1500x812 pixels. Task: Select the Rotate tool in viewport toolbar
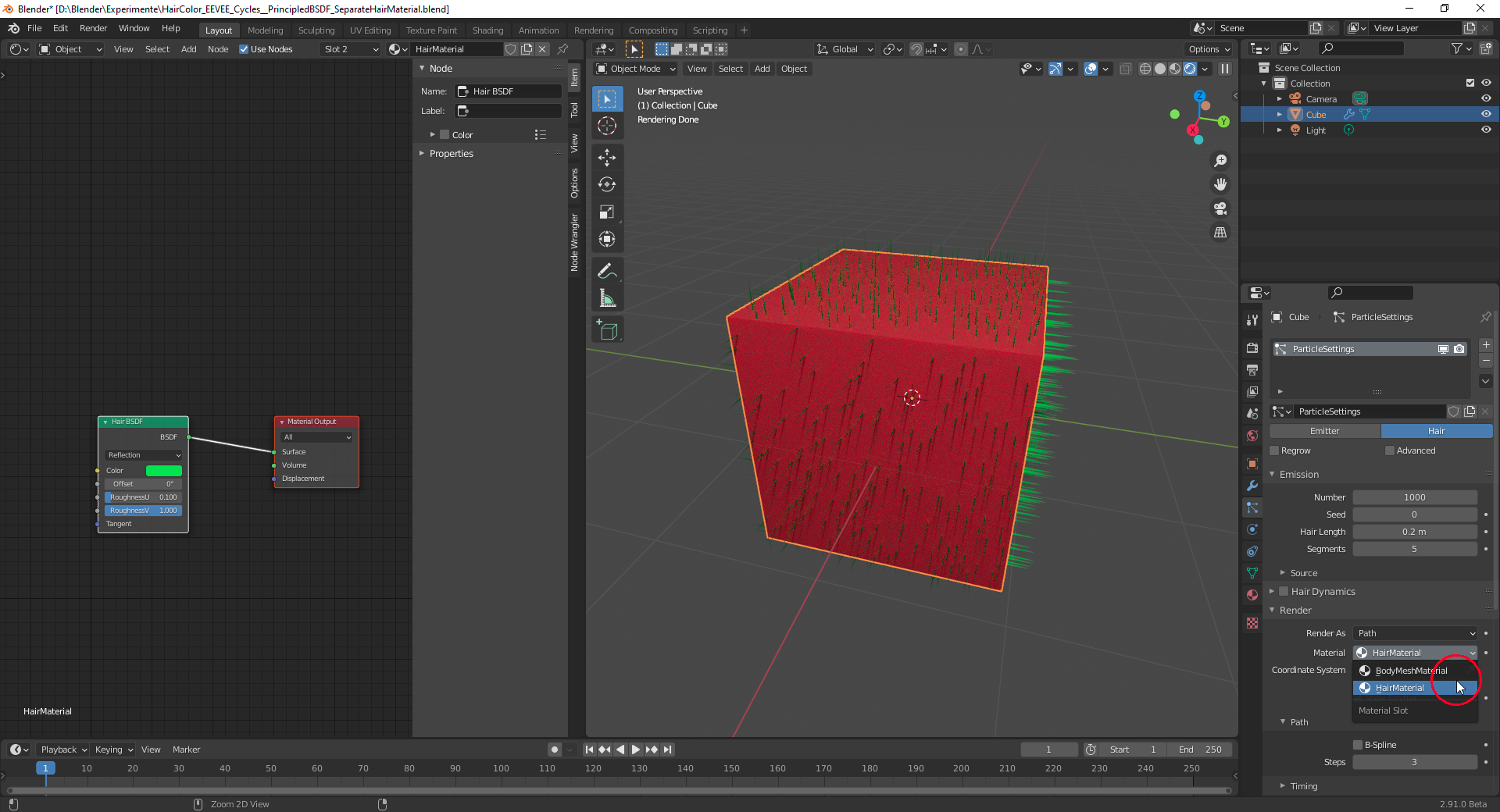click(x=607, y=185)
